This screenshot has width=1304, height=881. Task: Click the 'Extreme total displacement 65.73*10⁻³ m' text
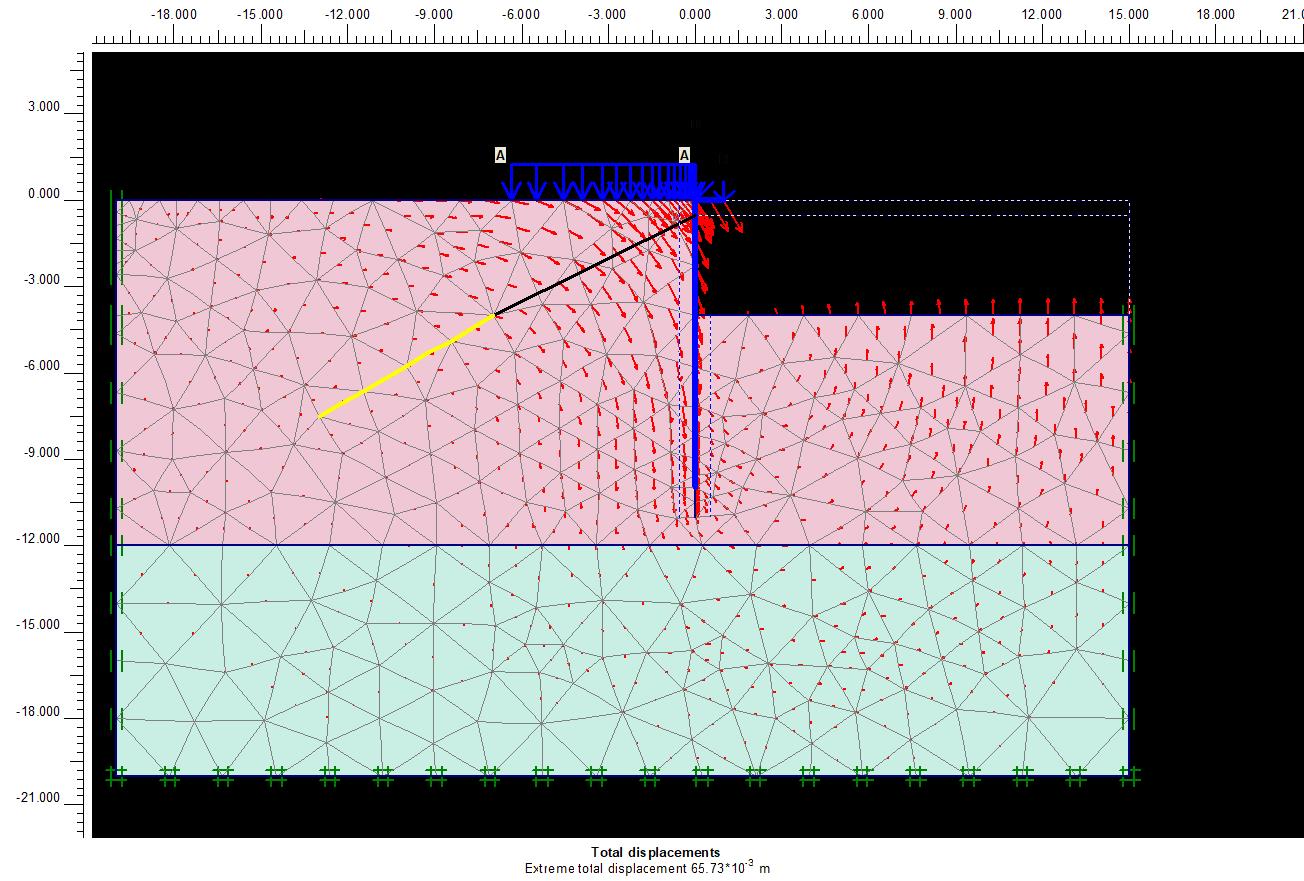[648, 868]
